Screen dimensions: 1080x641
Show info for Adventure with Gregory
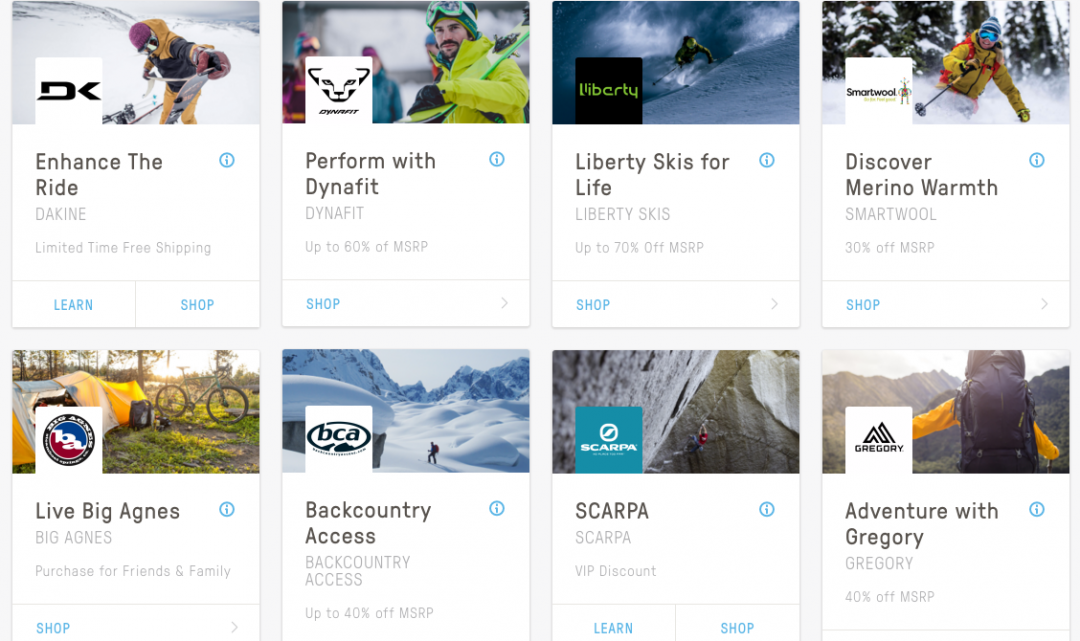1037,509
